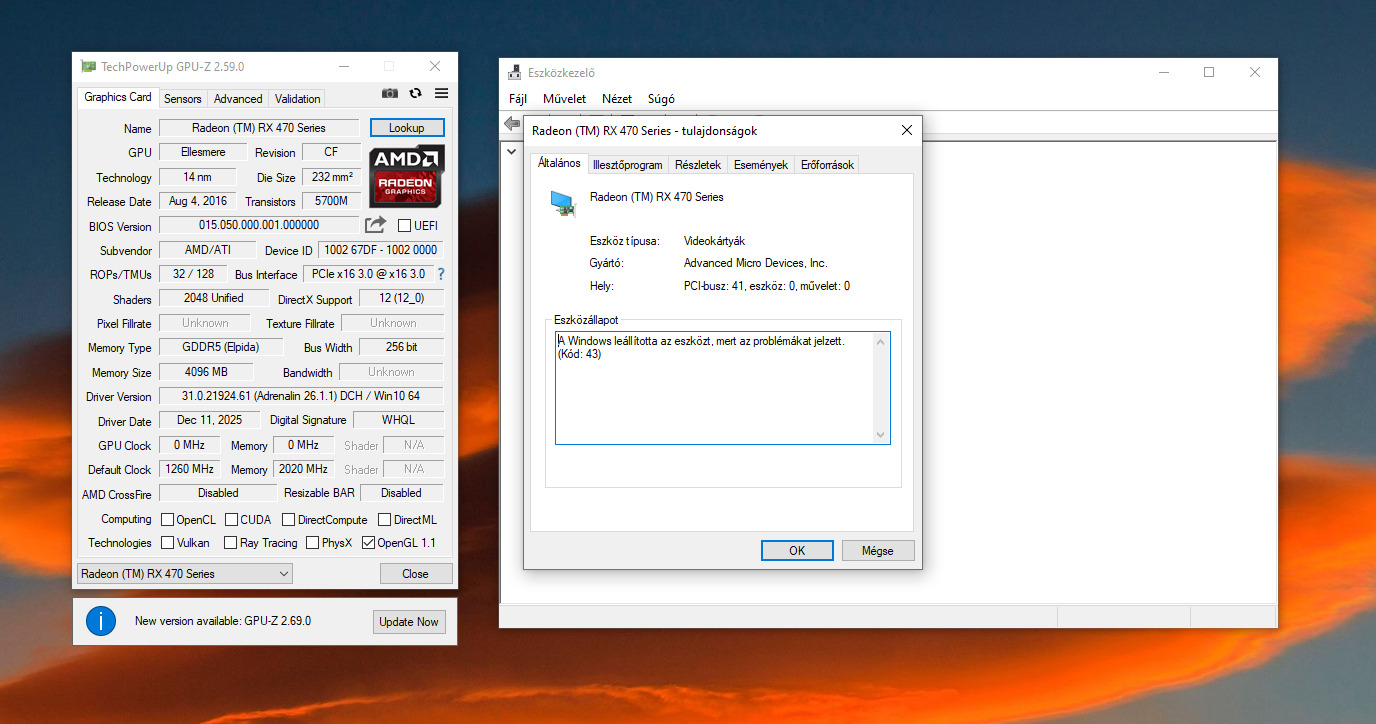Select the Graphics Card tab
The height and width of the screenshot is (724, 1376).
118,97
